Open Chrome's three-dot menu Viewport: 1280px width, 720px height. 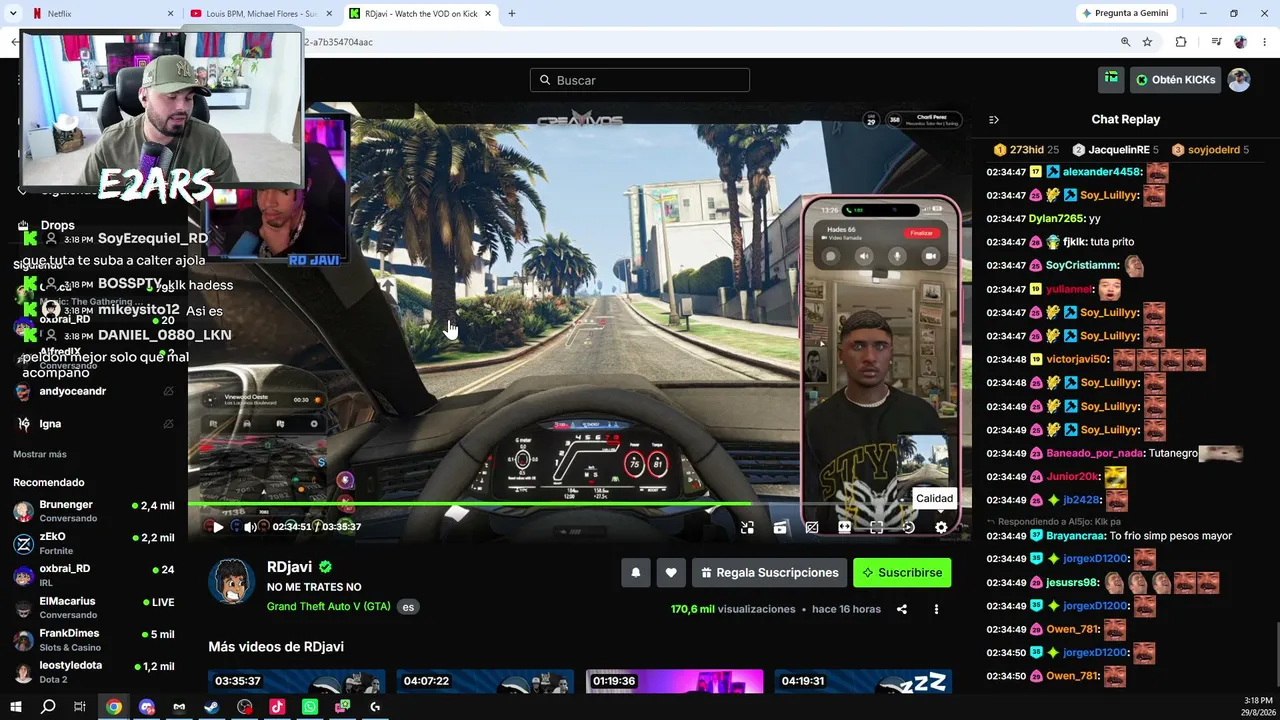pos(1265,42)
